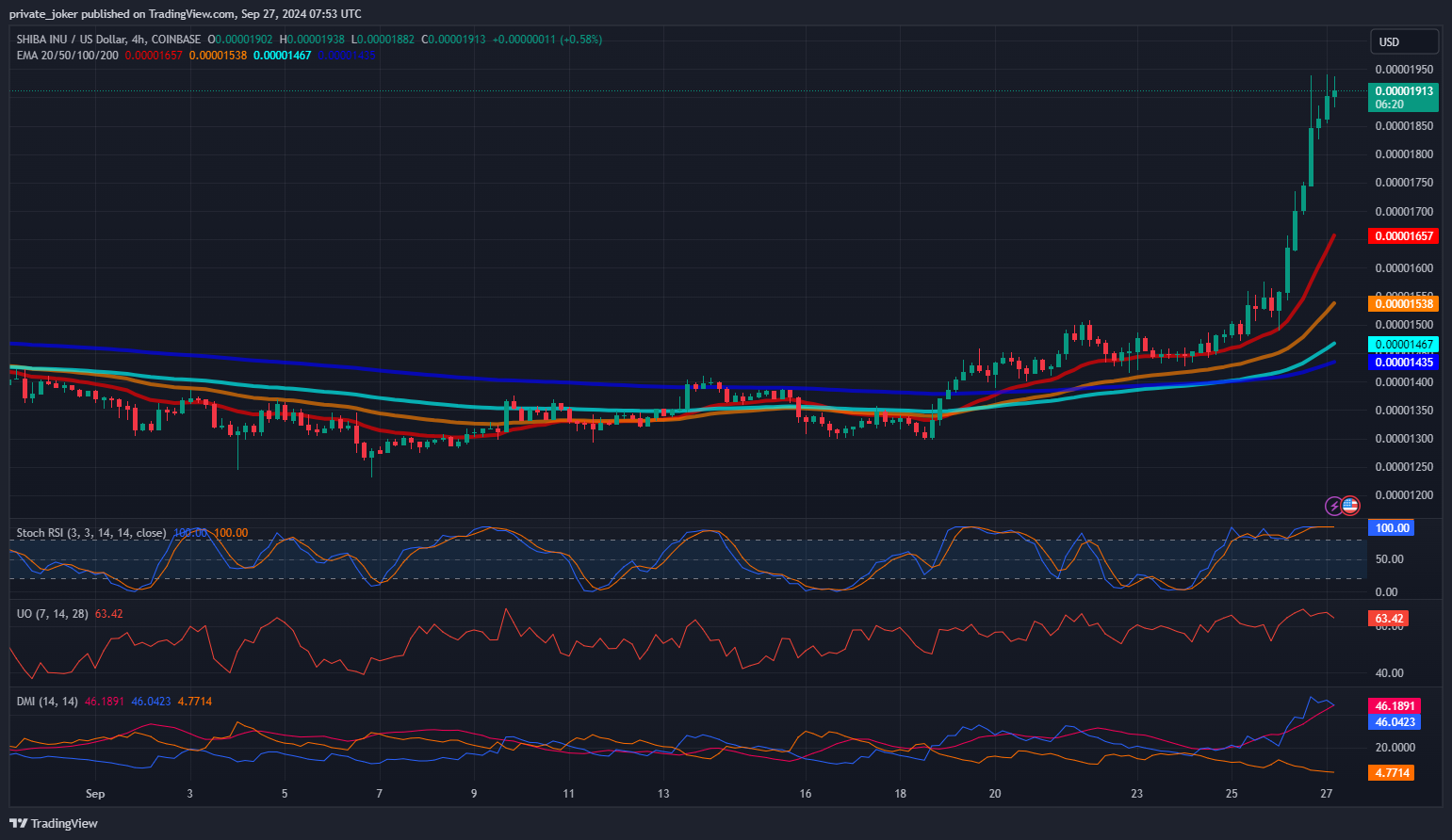Viewport: 1452px width, 840px height.
Task: Open the USD currency selector
Action: coord(1403,41)
